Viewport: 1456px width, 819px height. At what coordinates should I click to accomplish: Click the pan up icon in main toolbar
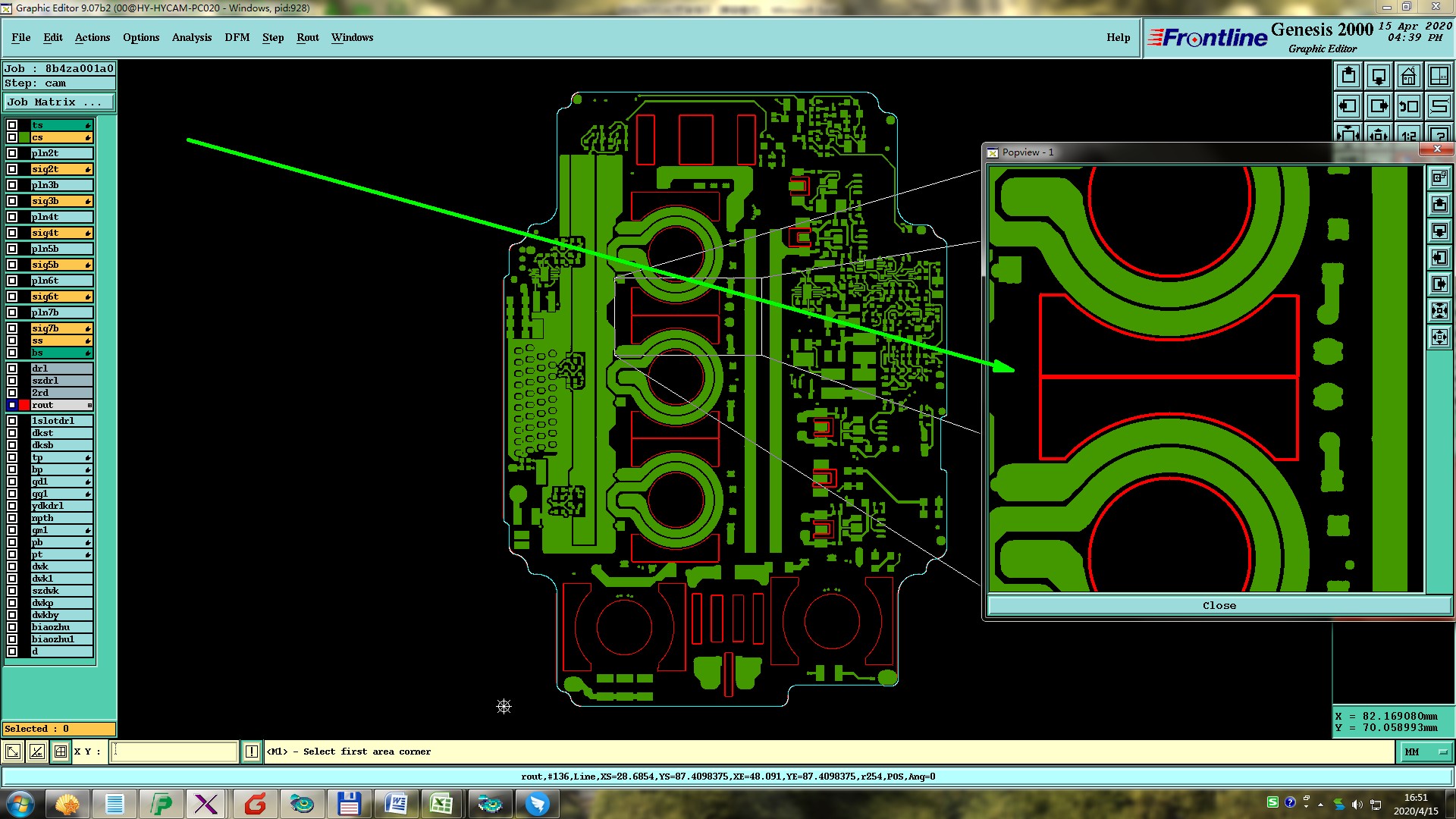(x=1348, y=76)
